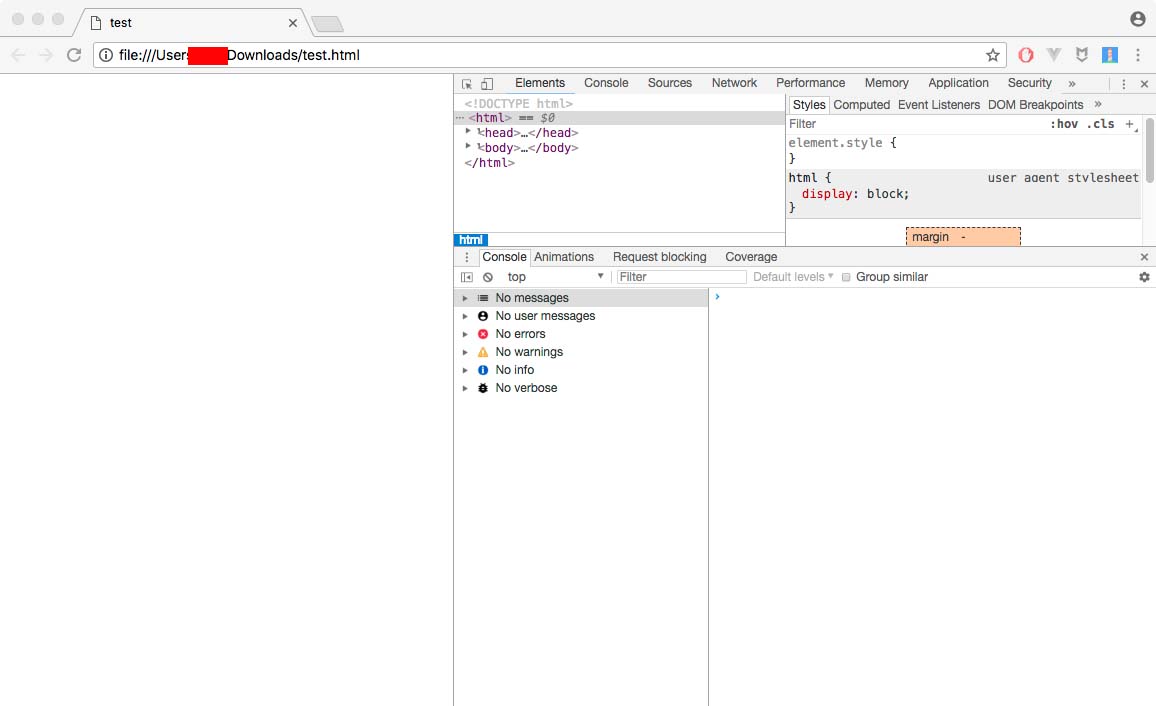Screen dimensions: 1156x706
Task: Expand the No errors message group
Action: (465, 334)
